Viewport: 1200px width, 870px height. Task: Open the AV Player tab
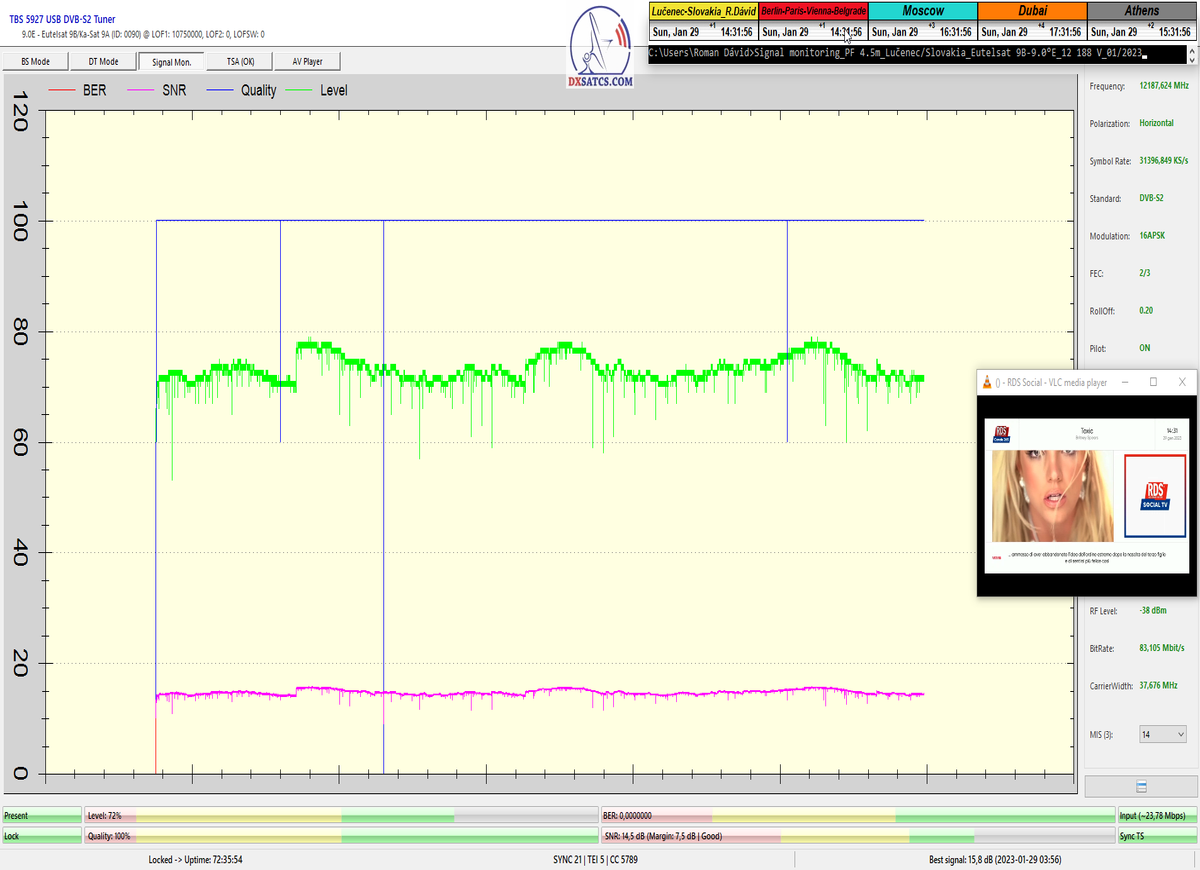click(x=307, y=61)
